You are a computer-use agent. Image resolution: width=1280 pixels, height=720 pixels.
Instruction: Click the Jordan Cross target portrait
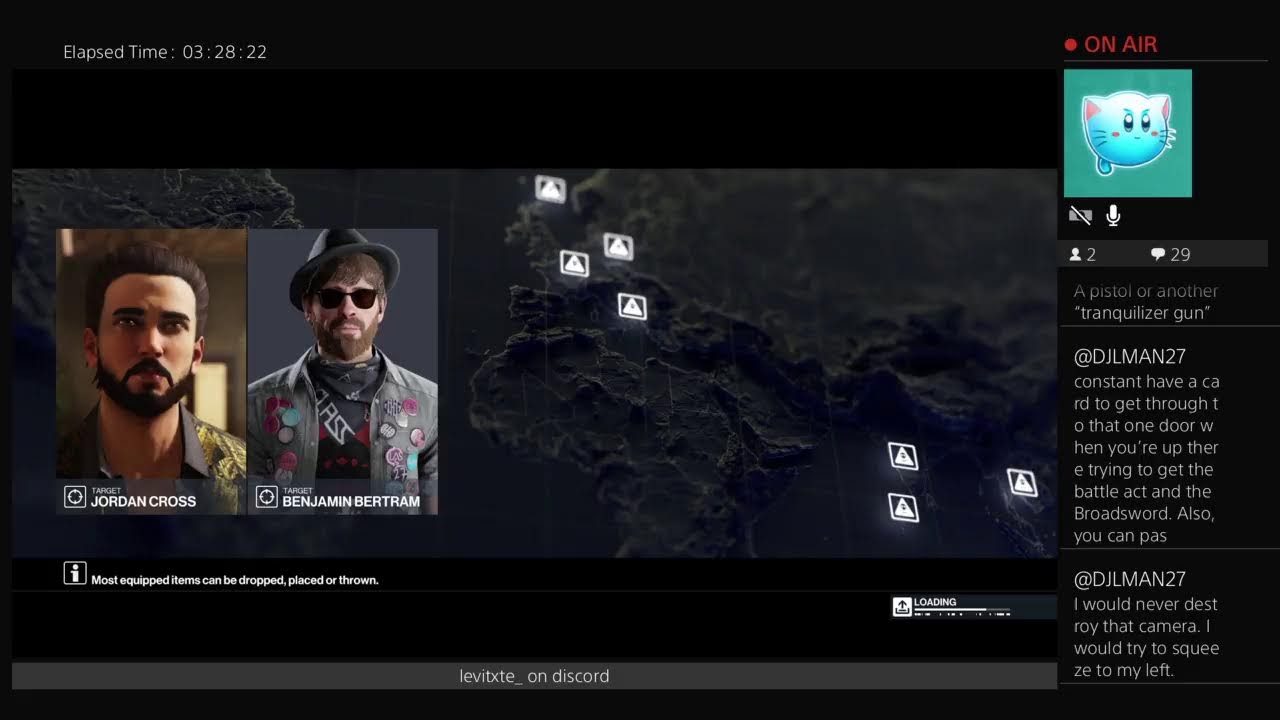[151, 371]
